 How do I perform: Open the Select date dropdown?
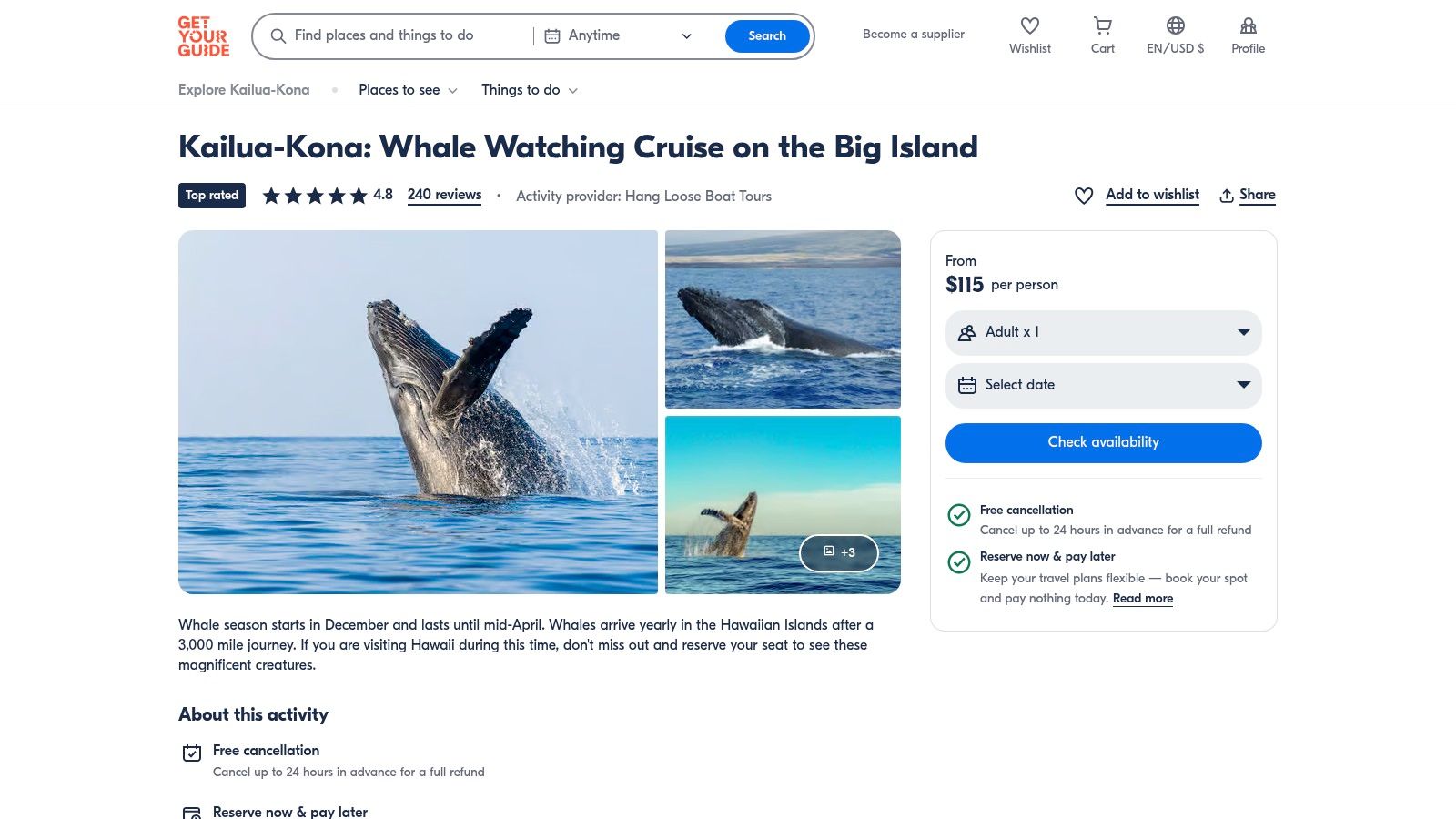click(1103, 385)
